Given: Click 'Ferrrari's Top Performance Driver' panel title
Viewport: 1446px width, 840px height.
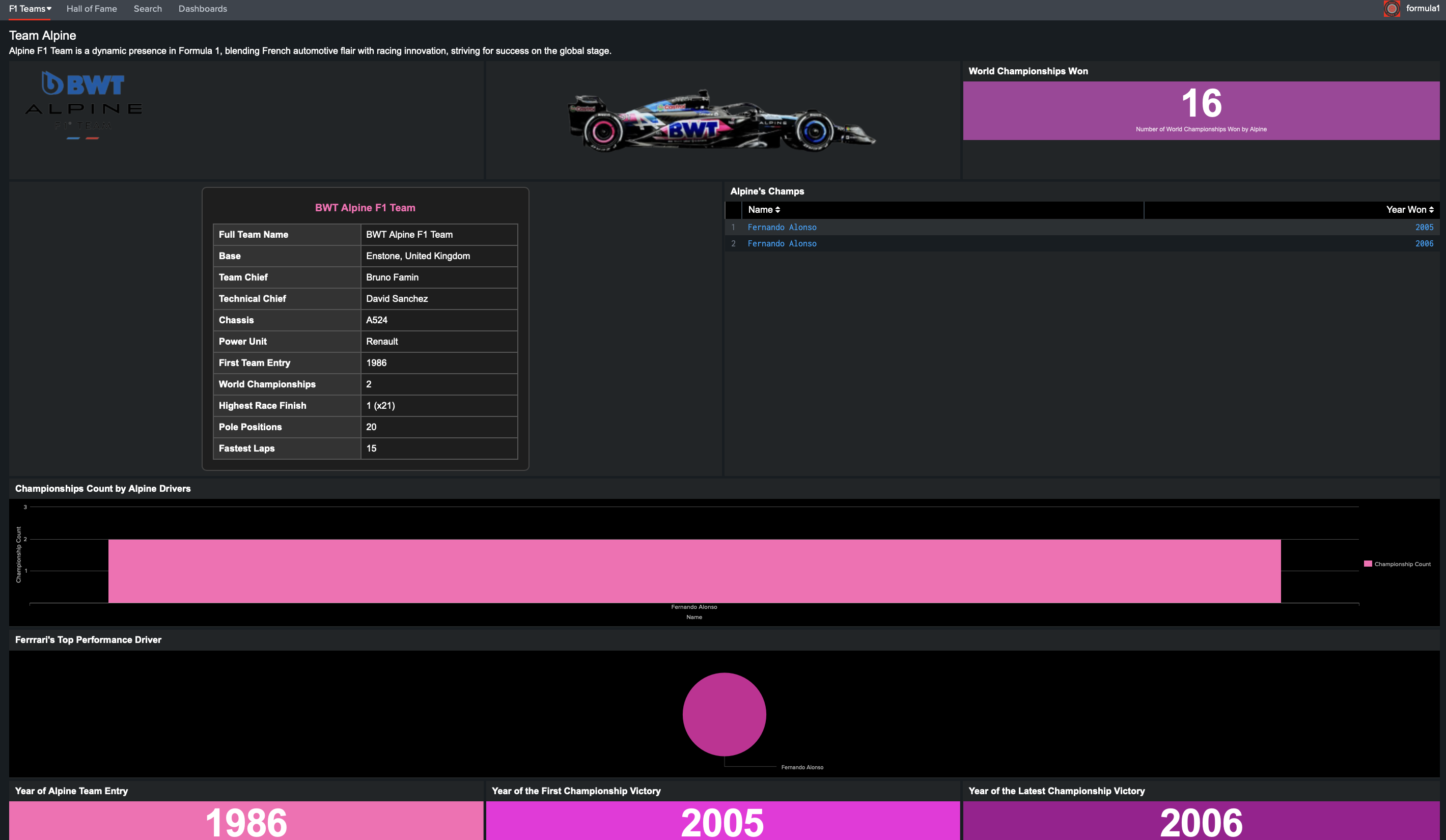Looking at the screenshot, I should (88, 640).
